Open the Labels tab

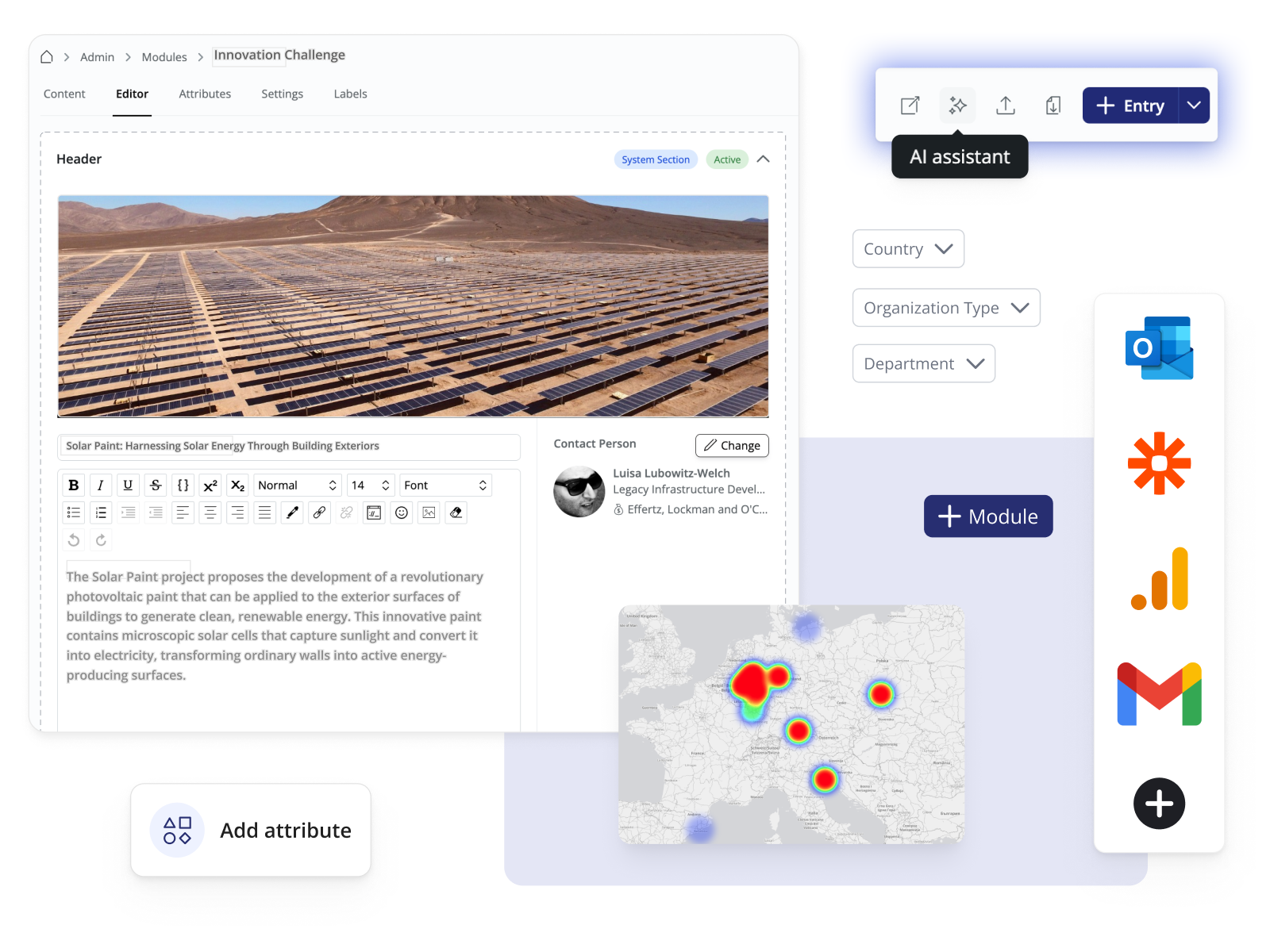tap(350, 94)
